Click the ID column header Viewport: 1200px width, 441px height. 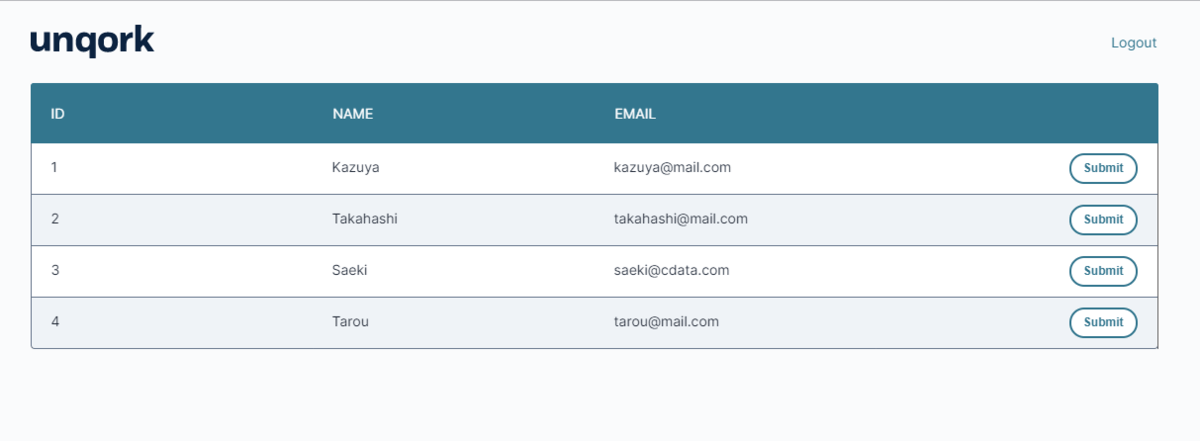pos(58,114)
